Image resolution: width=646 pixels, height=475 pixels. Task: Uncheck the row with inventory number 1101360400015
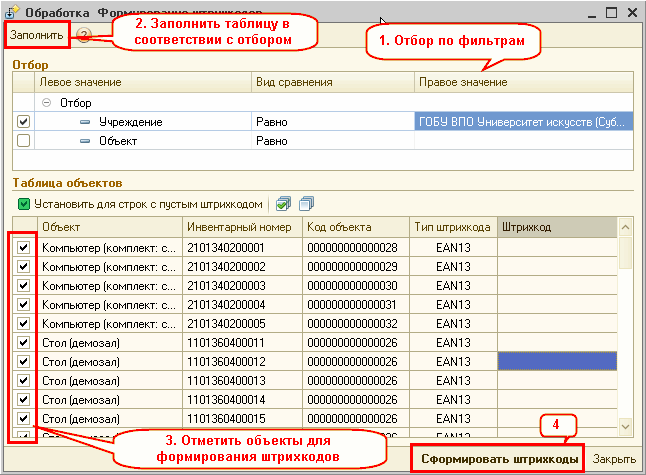click(x=23, y=418)
